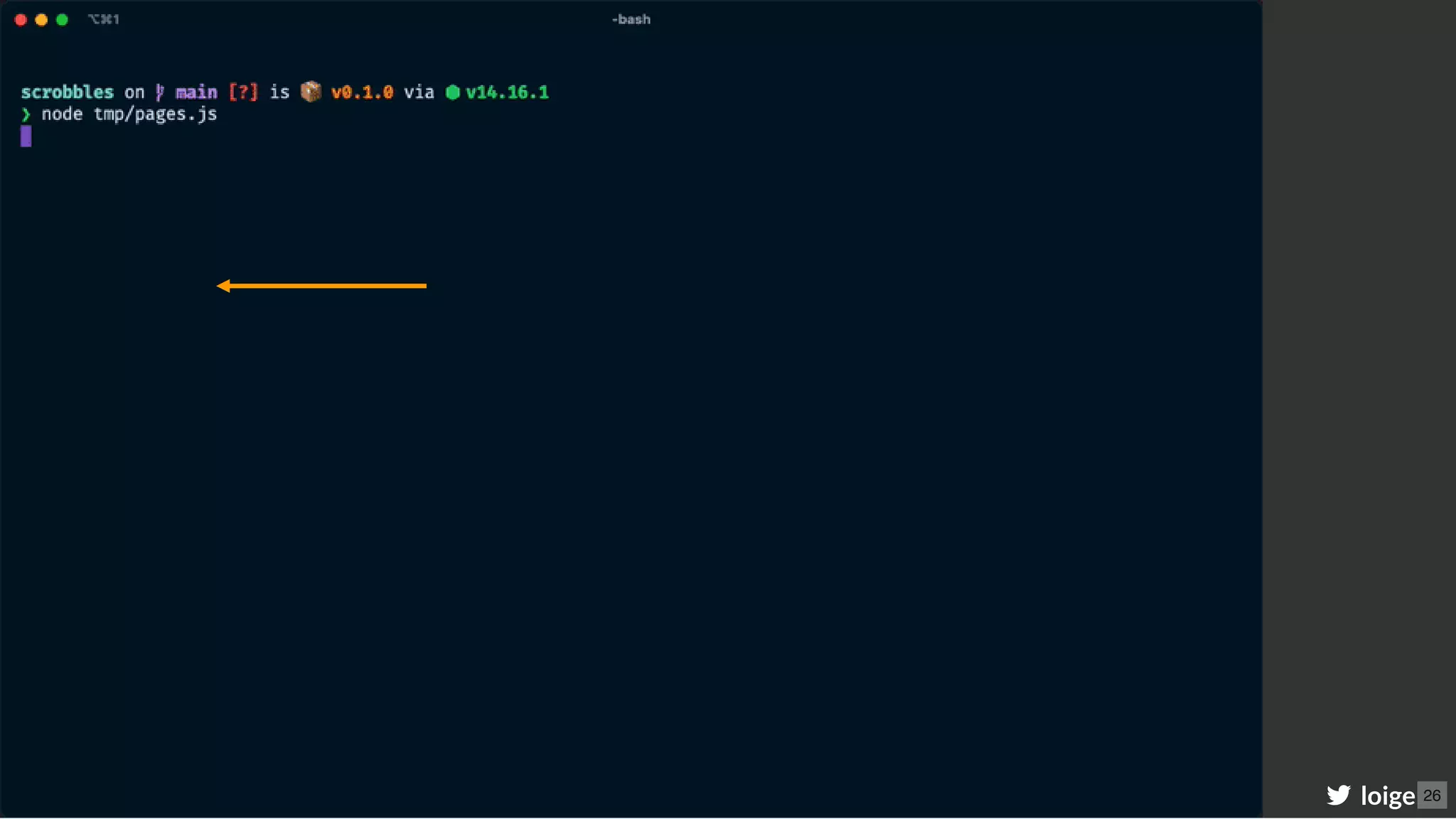1456x819 pixels.
Task: Click the green prompt chevron symbol
Action: coord(26,114)
